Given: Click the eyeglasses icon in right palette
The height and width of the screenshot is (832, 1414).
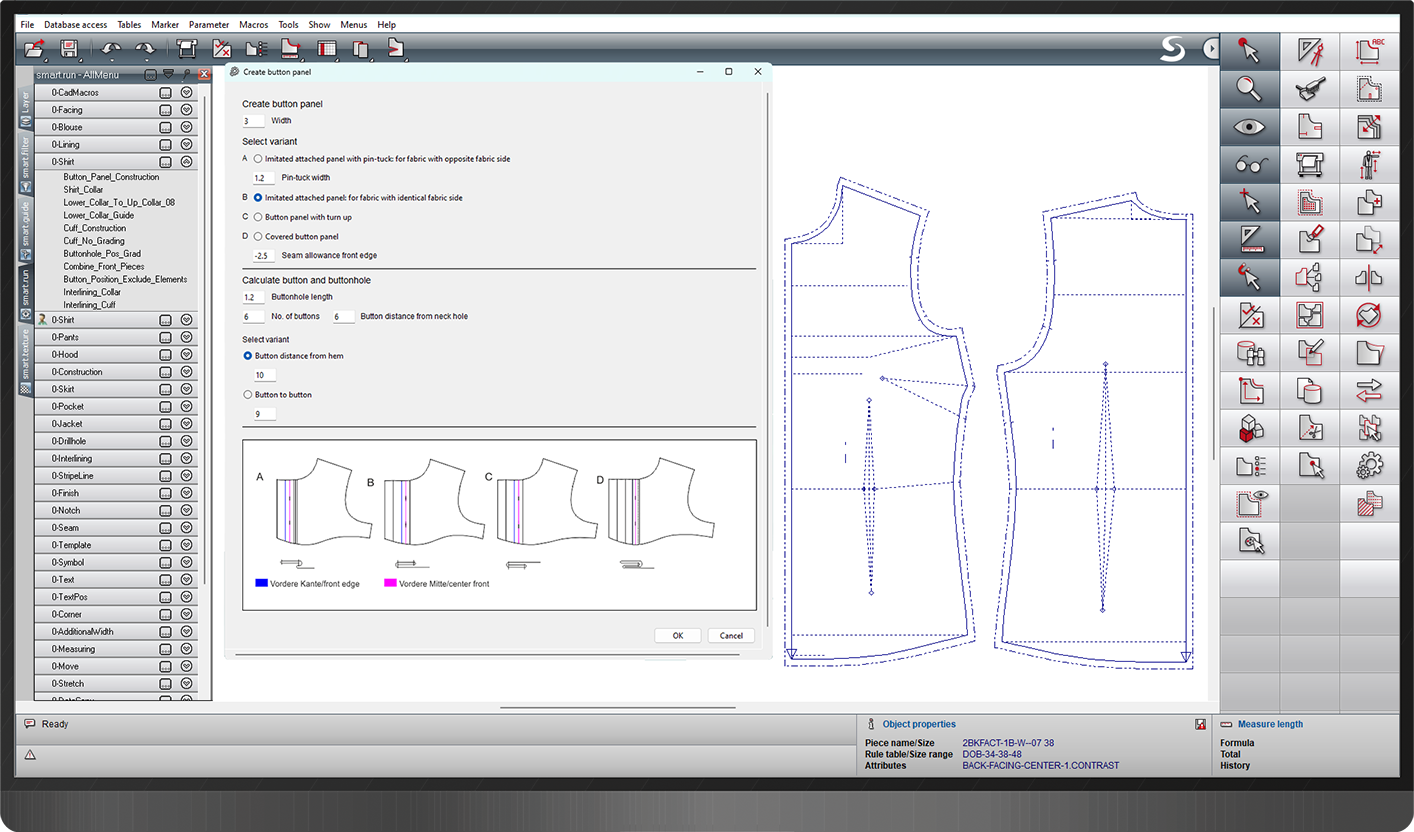Looking at the screenshot, I should tap(1250, 165).
